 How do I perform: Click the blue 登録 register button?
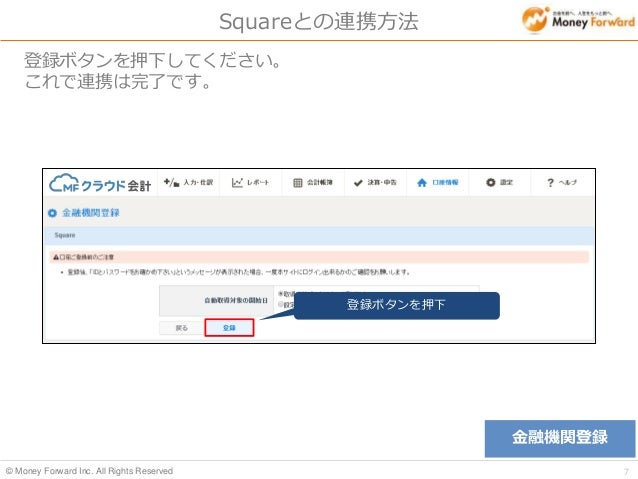[229, 328]
